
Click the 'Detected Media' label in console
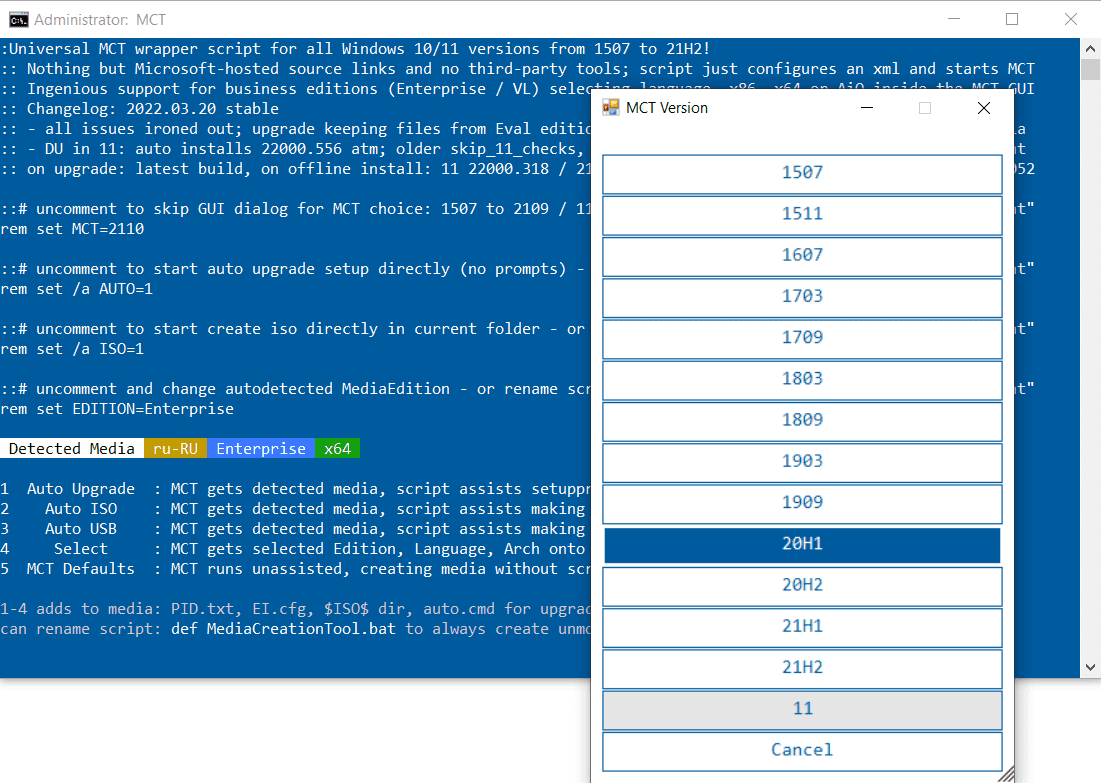[x=72, y=448]
